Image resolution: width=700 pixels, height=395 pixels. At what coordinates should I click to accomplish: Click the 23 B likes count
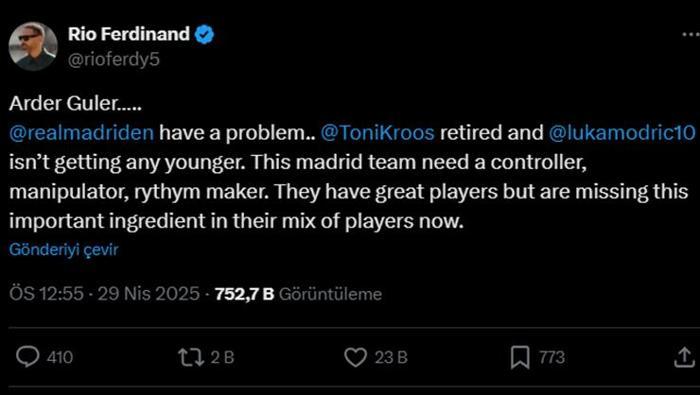point(391,358)
